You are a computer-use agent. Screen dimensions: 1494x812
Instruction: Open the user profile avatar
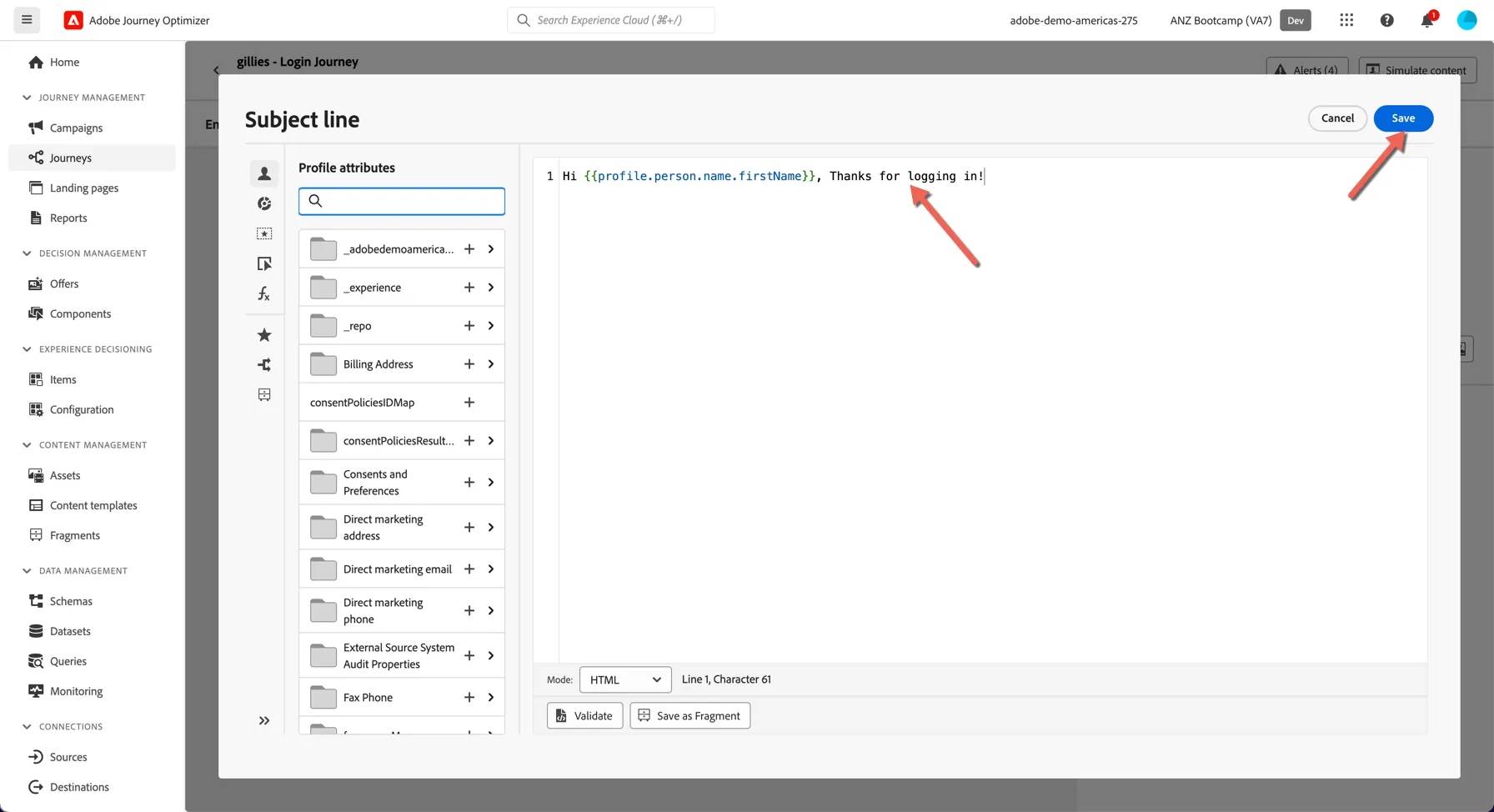1466,20
